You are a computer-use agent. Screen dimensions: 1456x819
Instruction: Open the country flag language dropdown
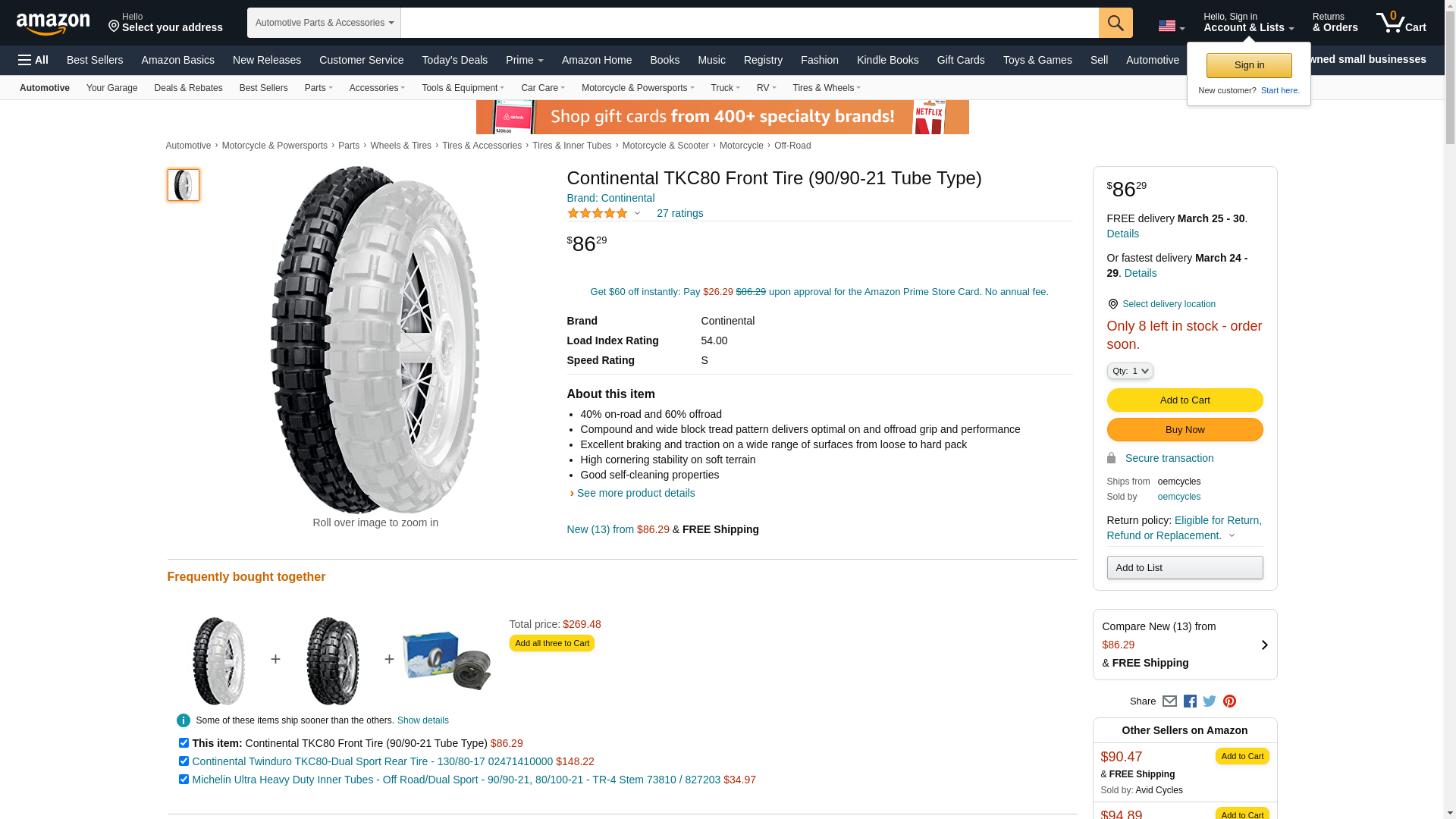click(1171, 27)
